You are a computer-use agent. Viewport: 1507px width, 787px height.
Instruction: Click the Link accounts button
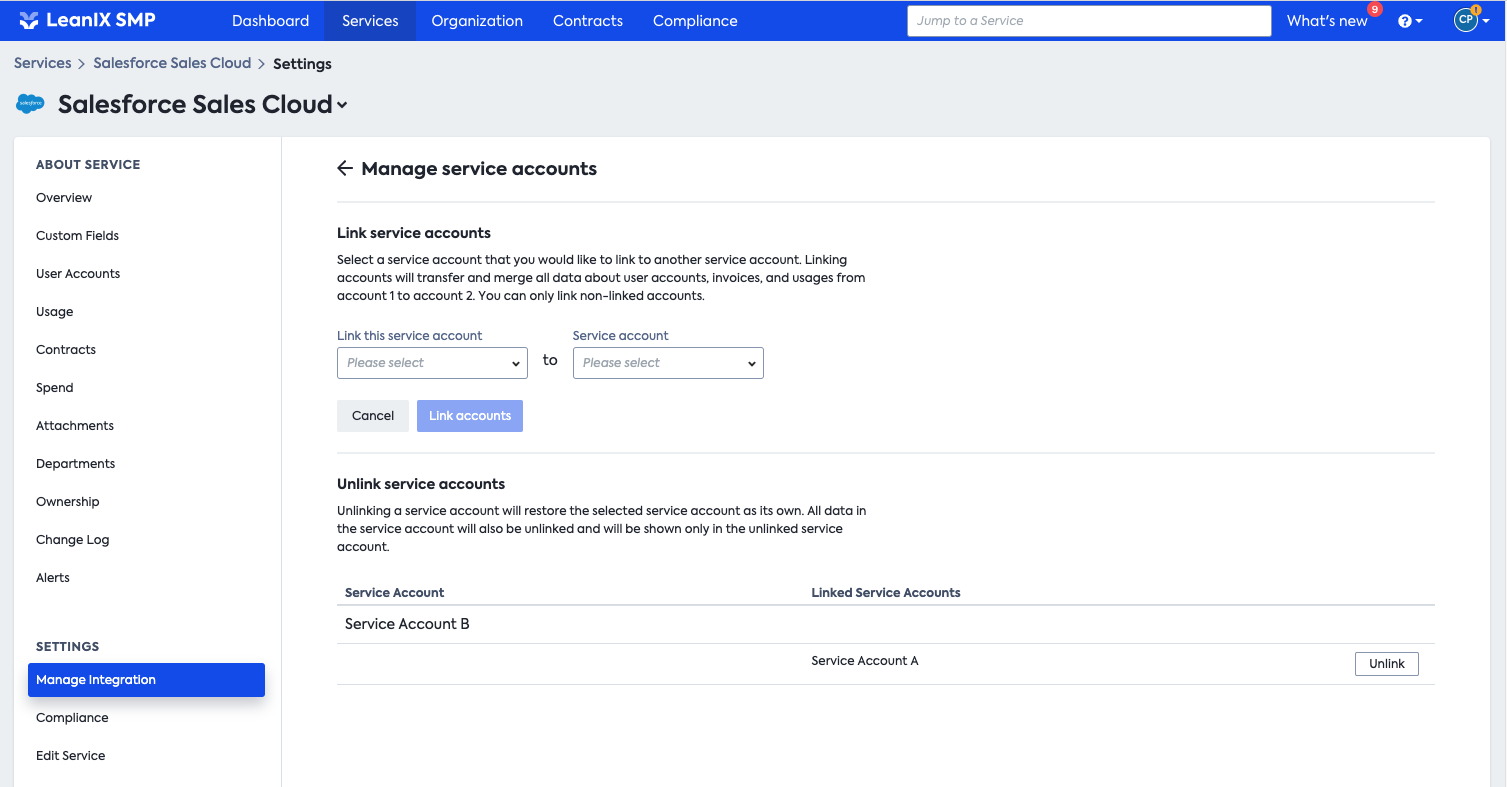tap(470, 416)
